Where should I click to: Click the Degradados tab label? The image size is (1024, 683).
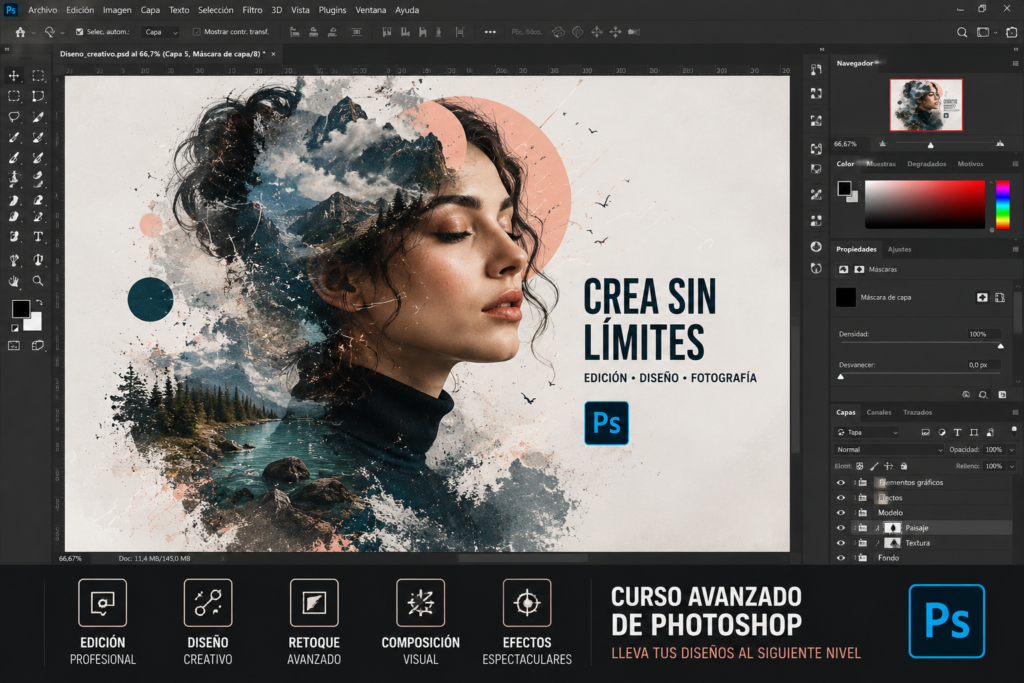point(927,164)
